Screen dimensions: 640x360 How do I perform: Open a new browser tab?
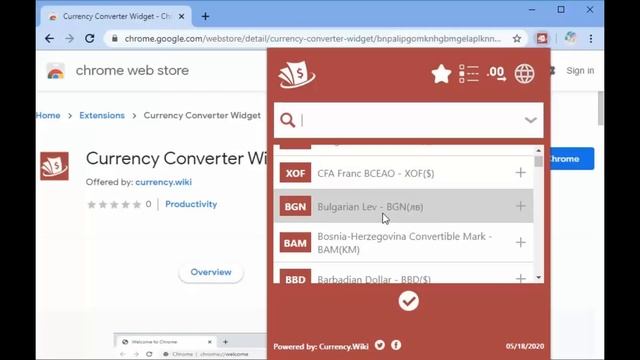pyautogui.click(x=205, y=17)
